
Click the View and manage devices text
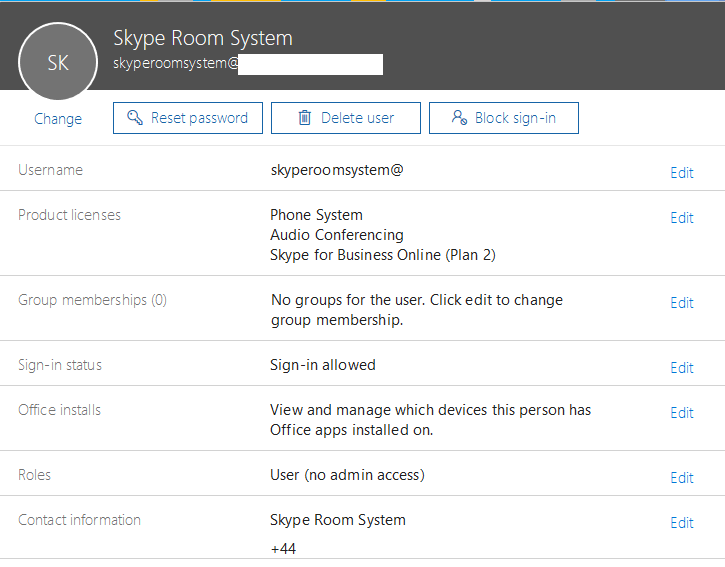(x=430, y=420)
